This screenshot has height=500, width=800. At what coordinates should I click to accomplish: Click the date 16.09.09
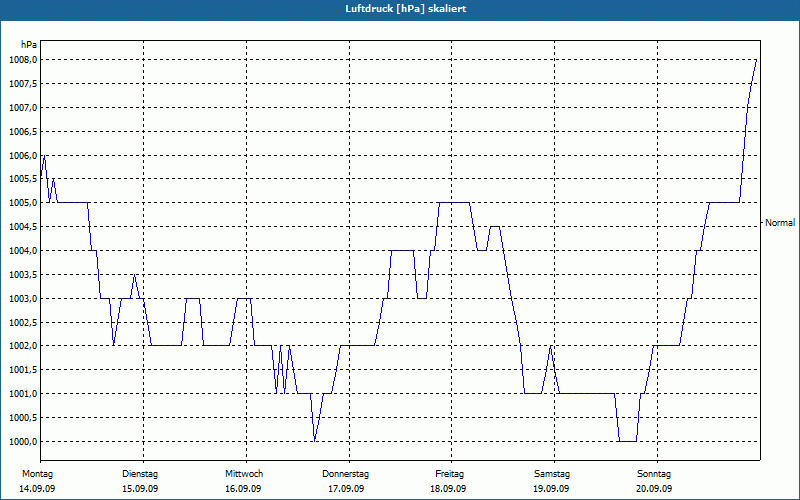[243, 489]
